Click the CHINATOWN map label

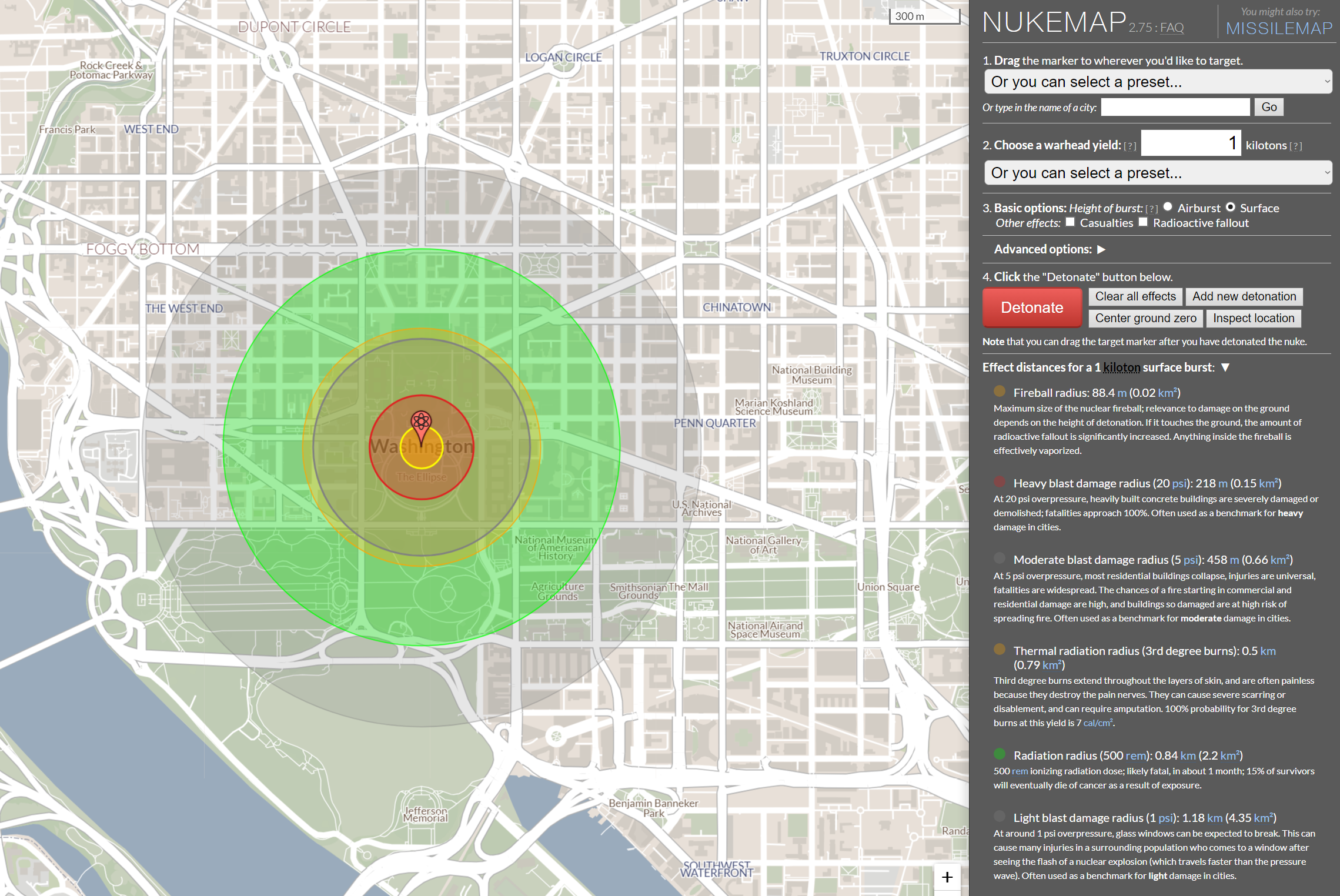pyautogui.click(x=737, y=307)
